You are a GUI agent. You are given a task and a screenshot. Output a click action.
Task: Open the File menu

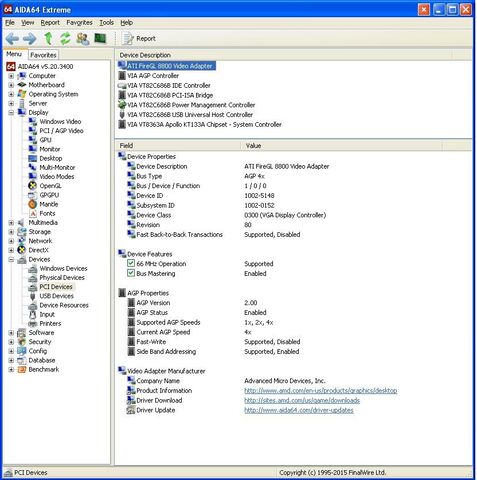tap(10, 23)
